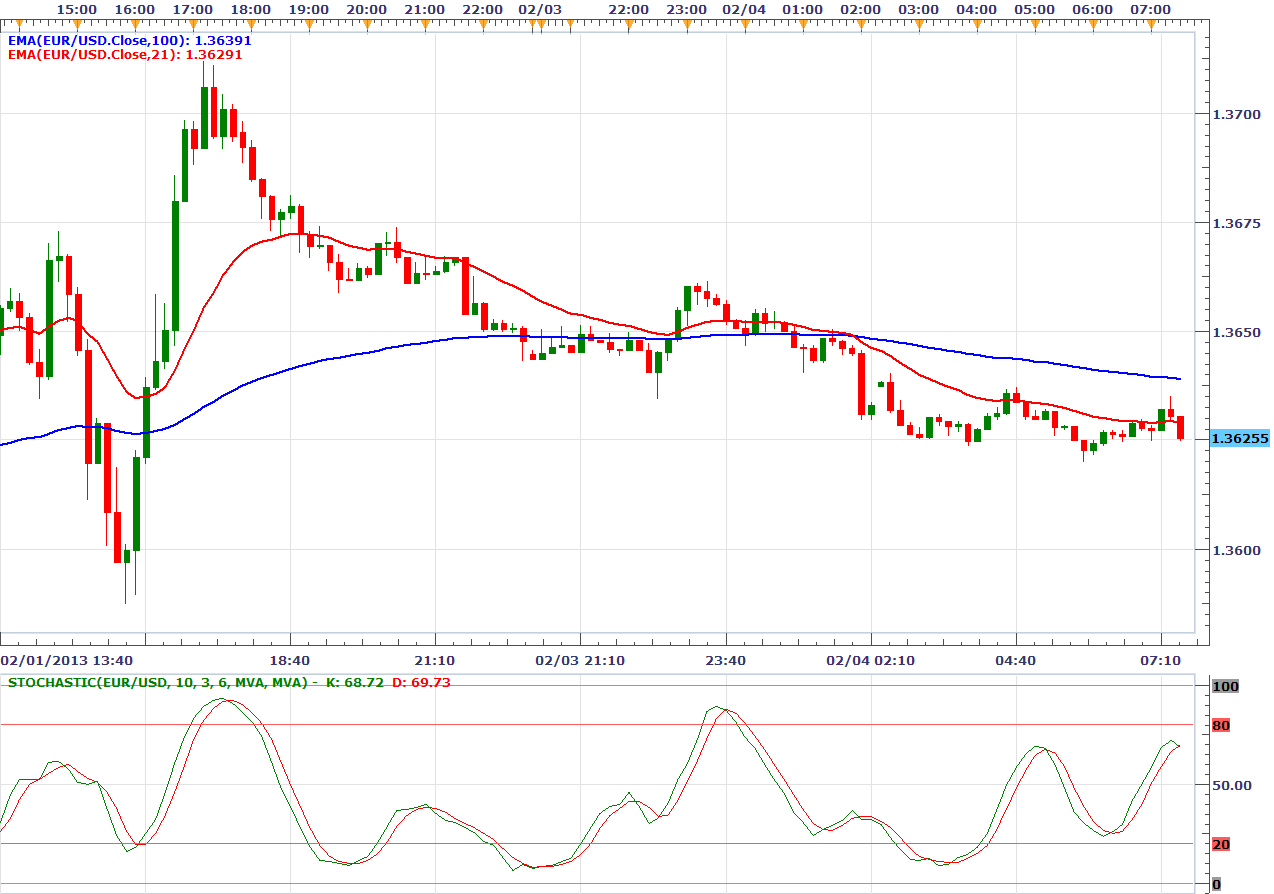The height and width of the screenshot is (894, 1274).
Task: Select the blue EMA 100 indicator label
Action: tap(129, 41)
